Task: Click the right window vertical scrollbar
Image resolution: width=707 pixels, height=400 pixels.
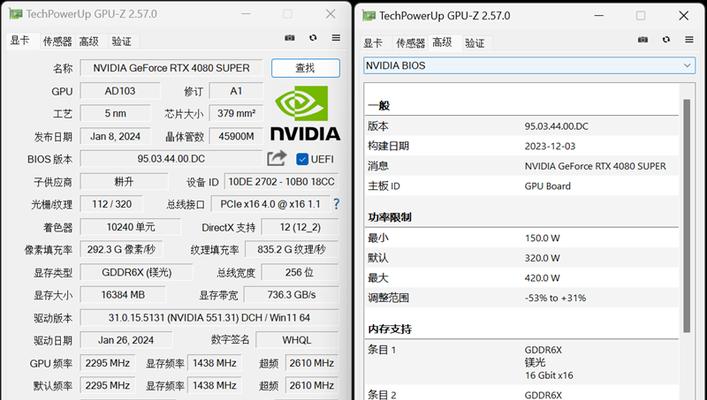Action: tap(687, 216)
